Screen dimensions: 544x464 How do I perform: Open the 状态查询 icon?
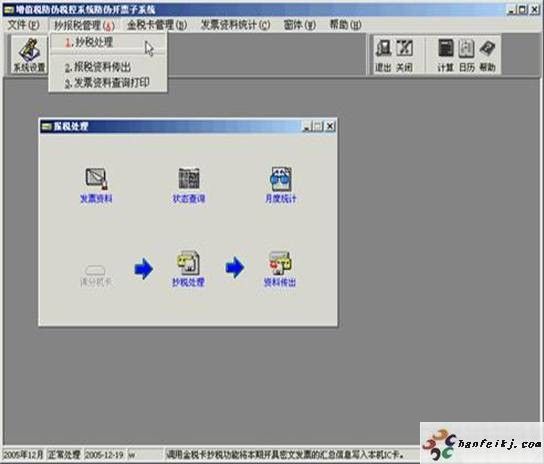click(x=189, y=186)
